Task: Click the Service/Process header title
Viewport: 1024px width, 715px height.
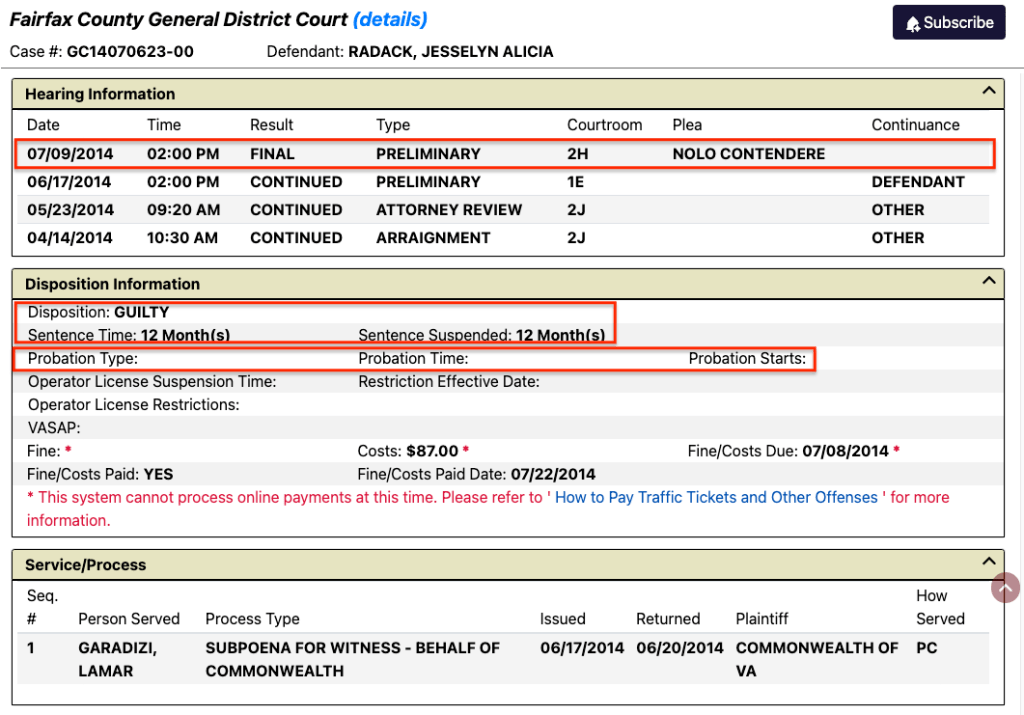Action: (86, 565)
